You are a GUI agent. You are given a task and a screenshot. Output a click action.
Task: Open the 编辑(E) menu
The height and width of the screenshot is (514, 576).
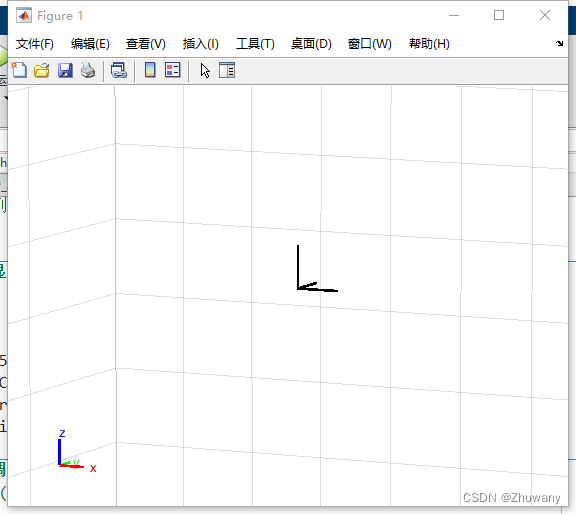coord(90,44)
